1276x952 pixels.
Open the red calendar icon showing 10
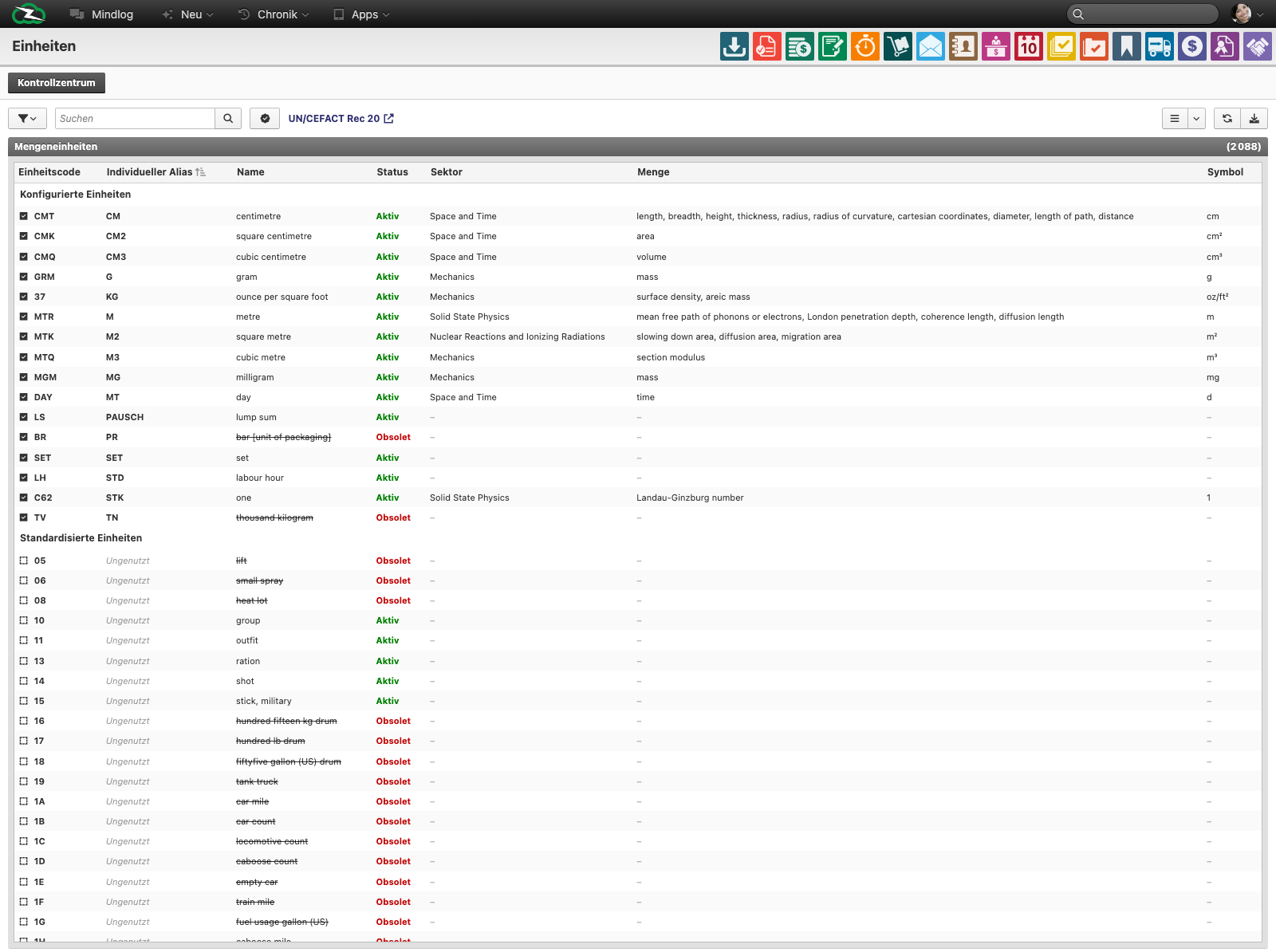click(1029, 46)
